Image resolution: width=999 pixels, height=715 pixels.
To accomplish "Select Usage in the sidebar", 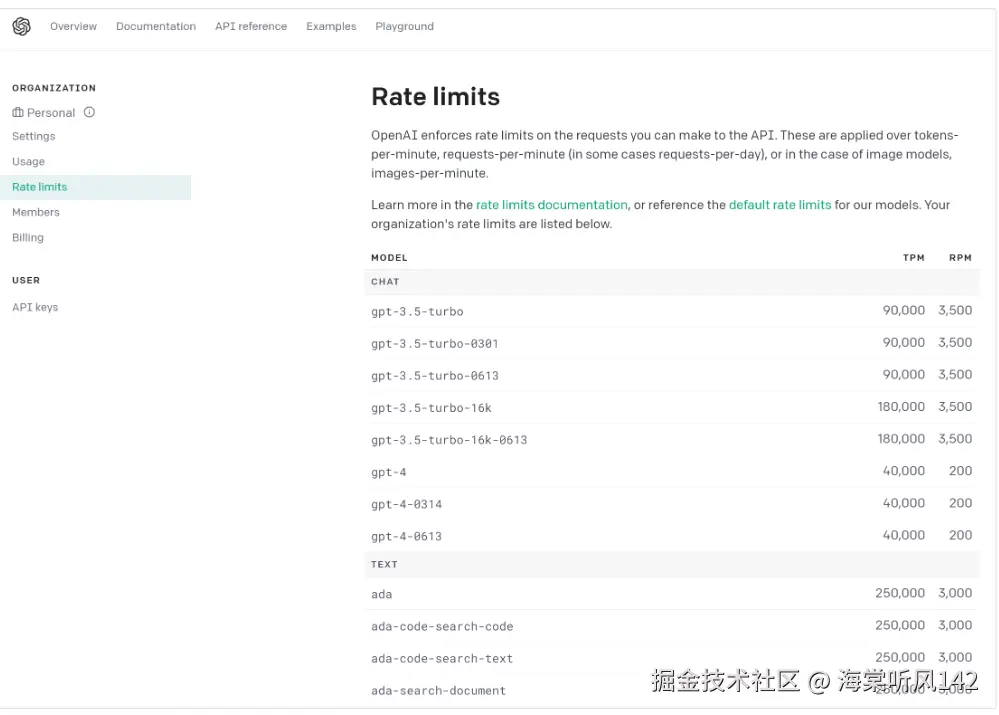I will (x=29, y=162).
